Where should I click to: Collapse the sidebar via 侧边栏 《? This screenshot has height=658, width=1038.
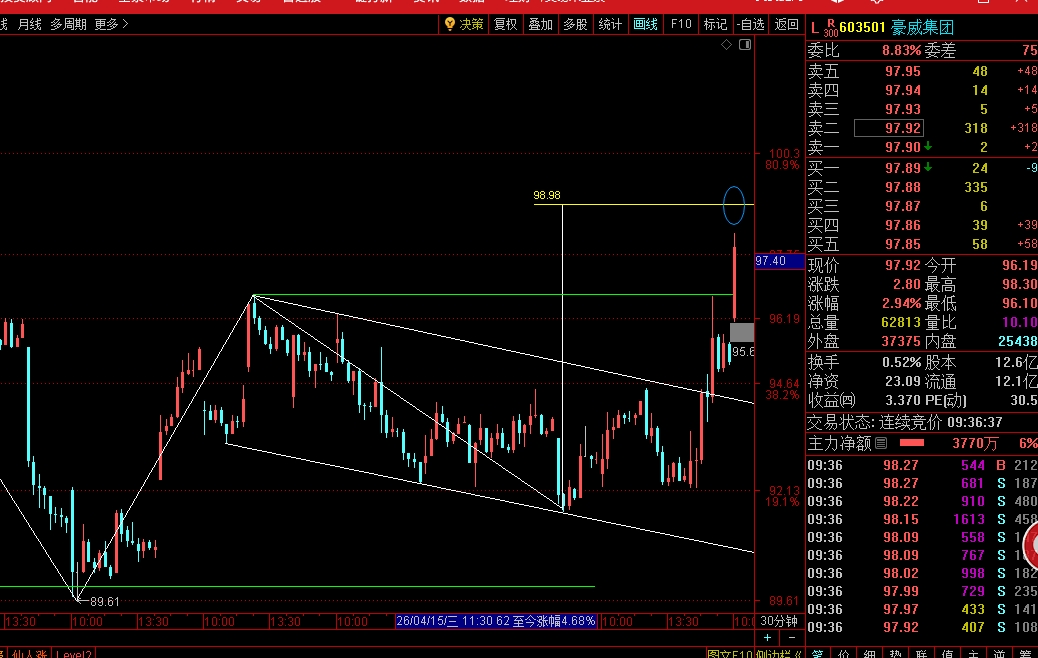pyautogui.click(x=777, y=654)
